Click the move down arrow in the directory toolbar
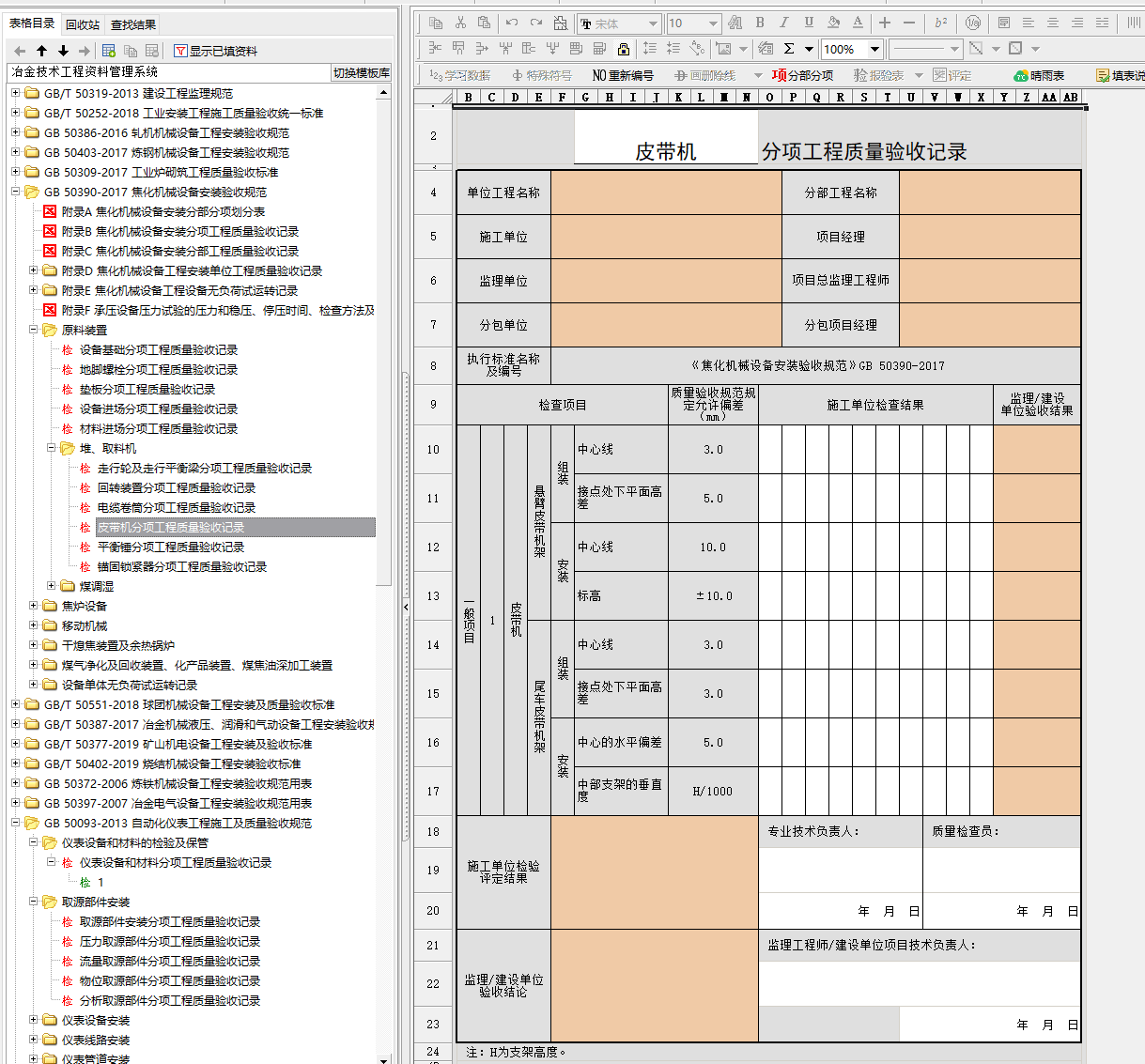This screenshot has width=1145, height=1064. 63,51
